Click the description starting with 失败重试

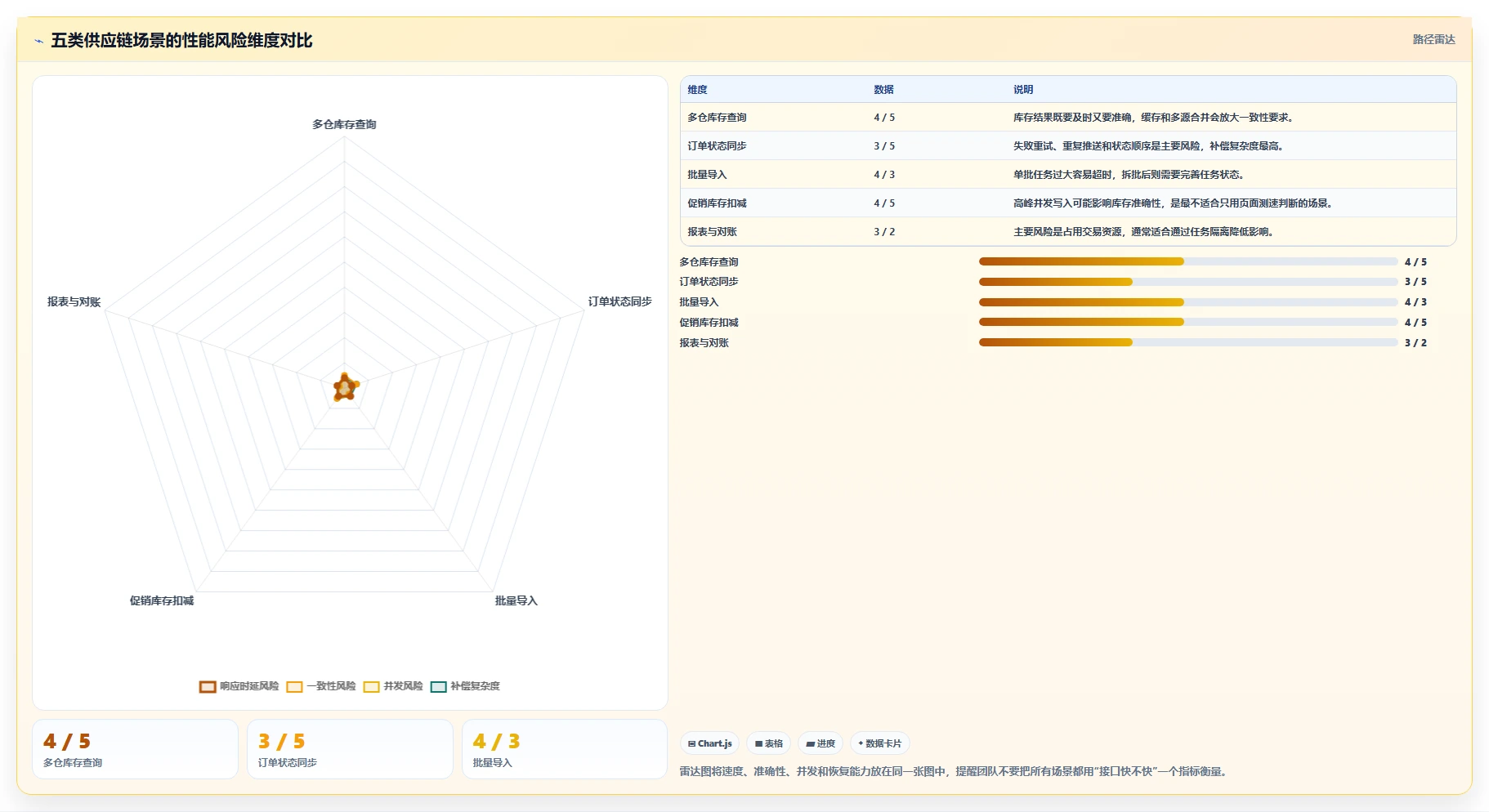tap(1149, 146)
